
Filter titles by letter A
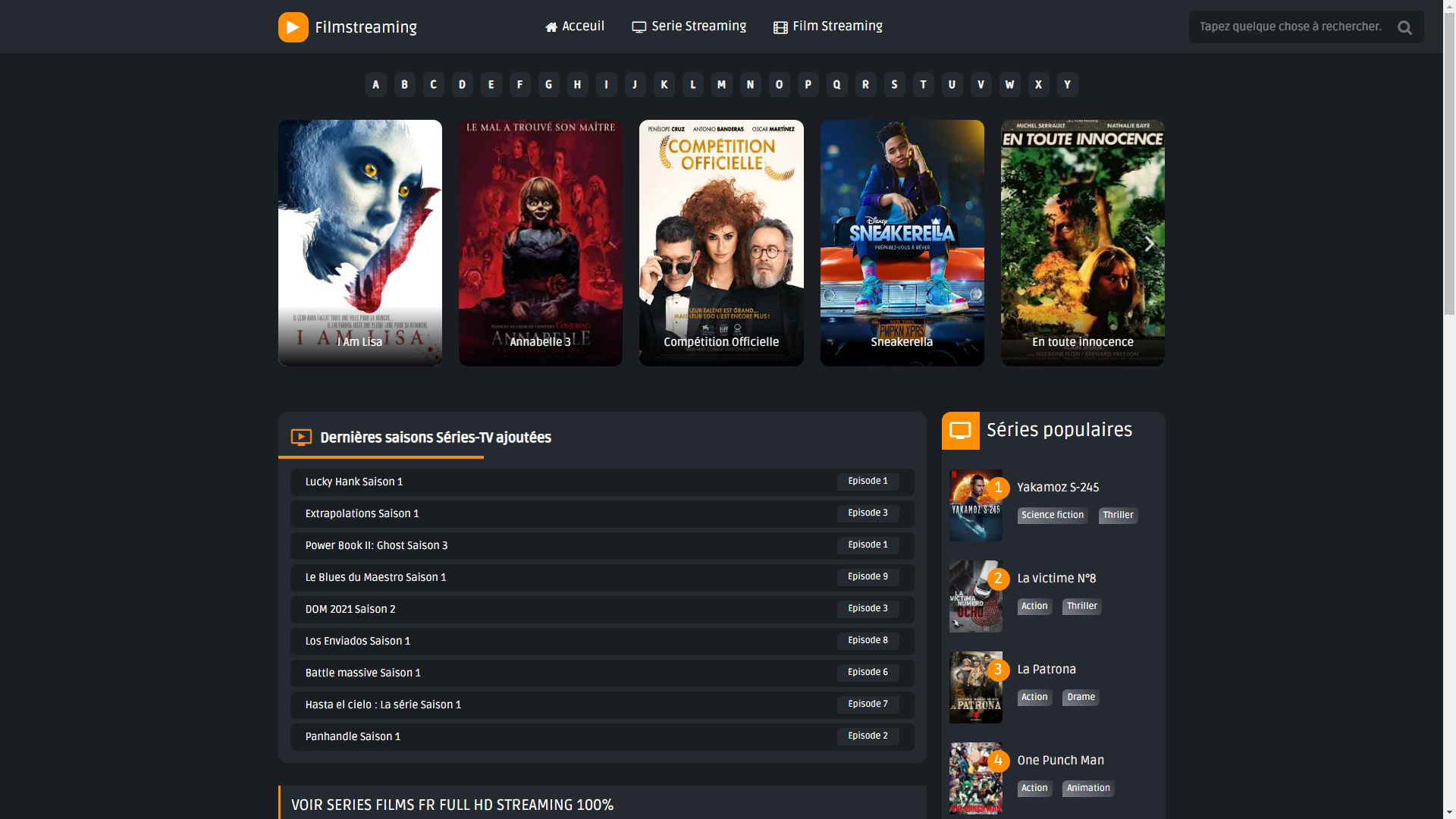tap(375, 85)
